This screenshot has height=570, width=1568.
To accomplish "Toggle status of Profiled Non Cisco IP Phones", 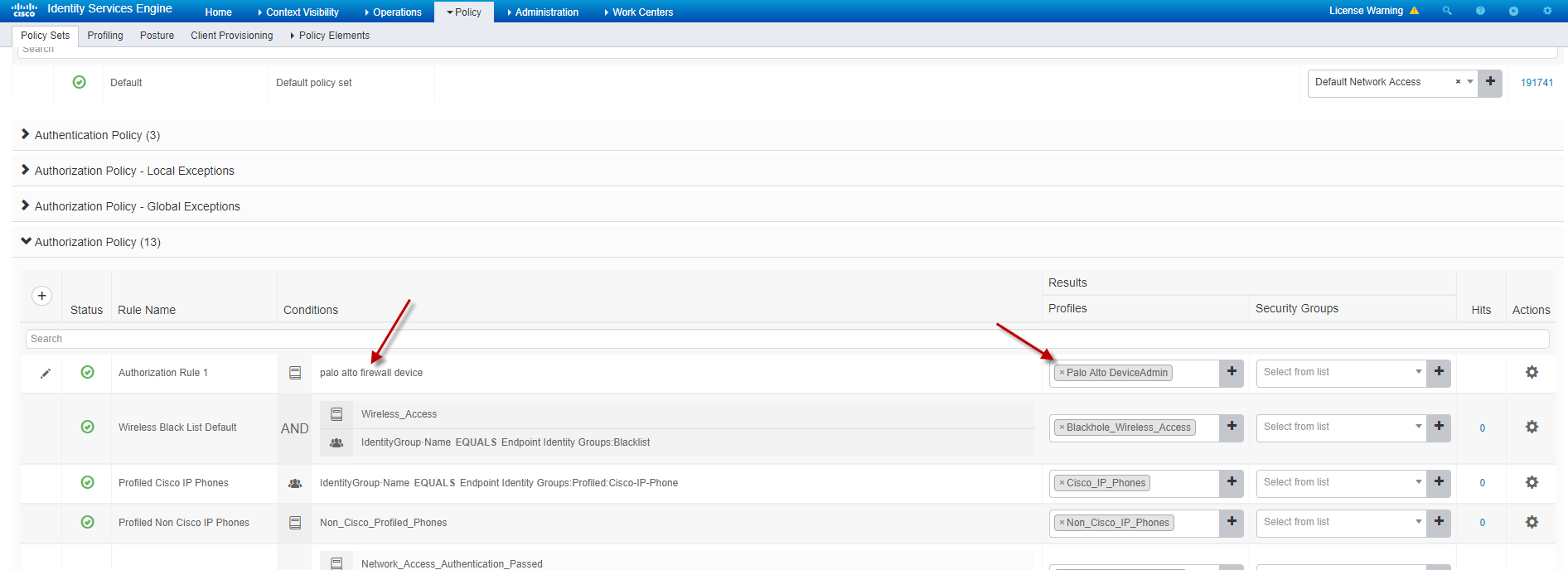I will (87, 522).
